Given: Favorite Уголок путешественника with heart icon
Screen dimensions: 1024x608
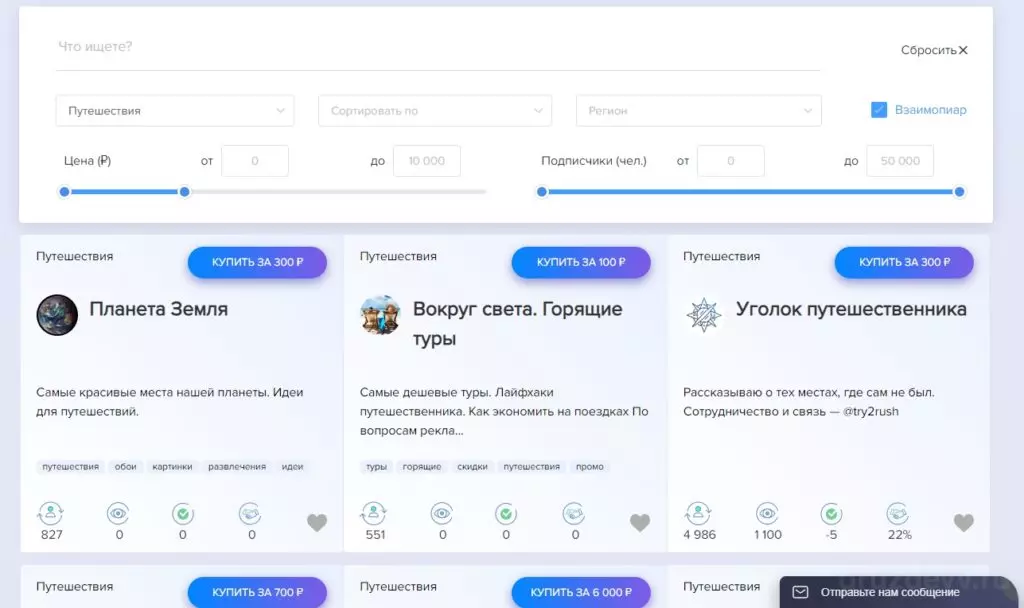Looking at the screenshot, I should pyautogui.click(x=963, y=522).
